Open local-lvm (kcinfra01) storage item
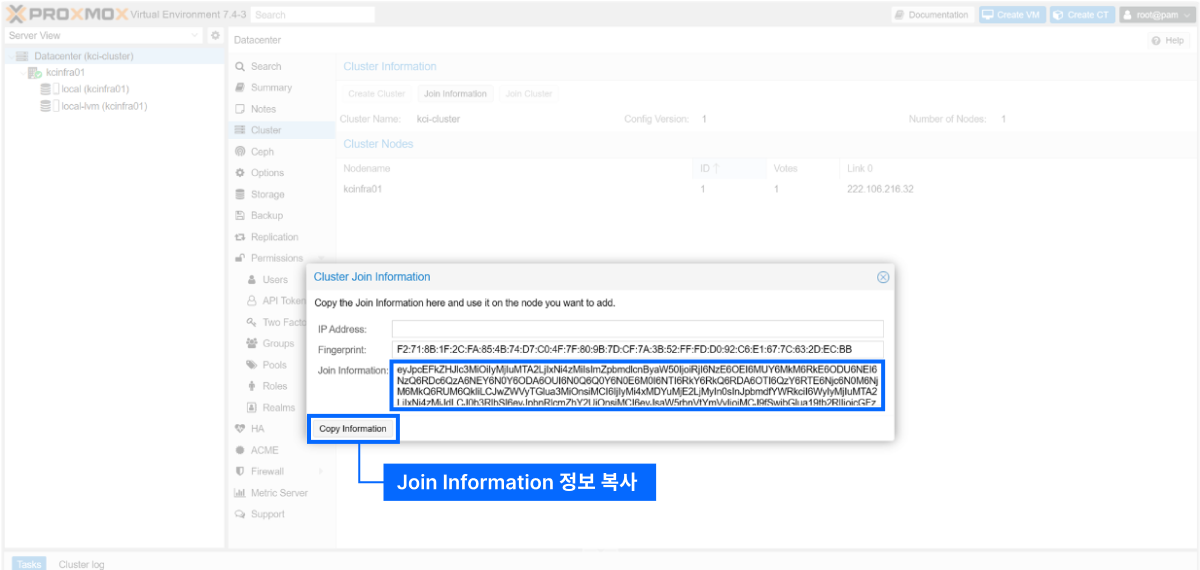 pos(104,105)
